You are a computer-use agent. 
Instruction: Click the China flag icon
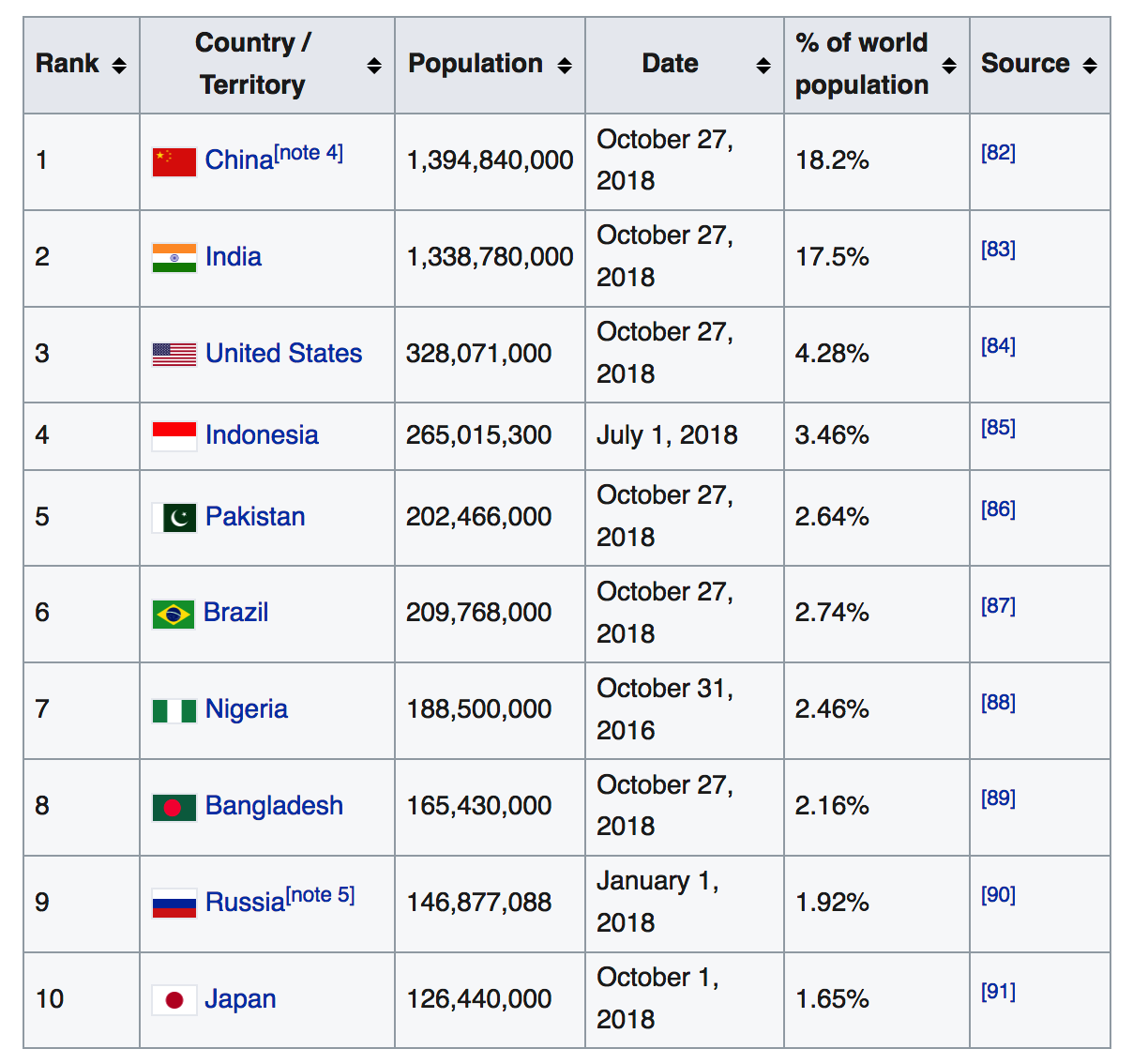[x=174, y=161]
